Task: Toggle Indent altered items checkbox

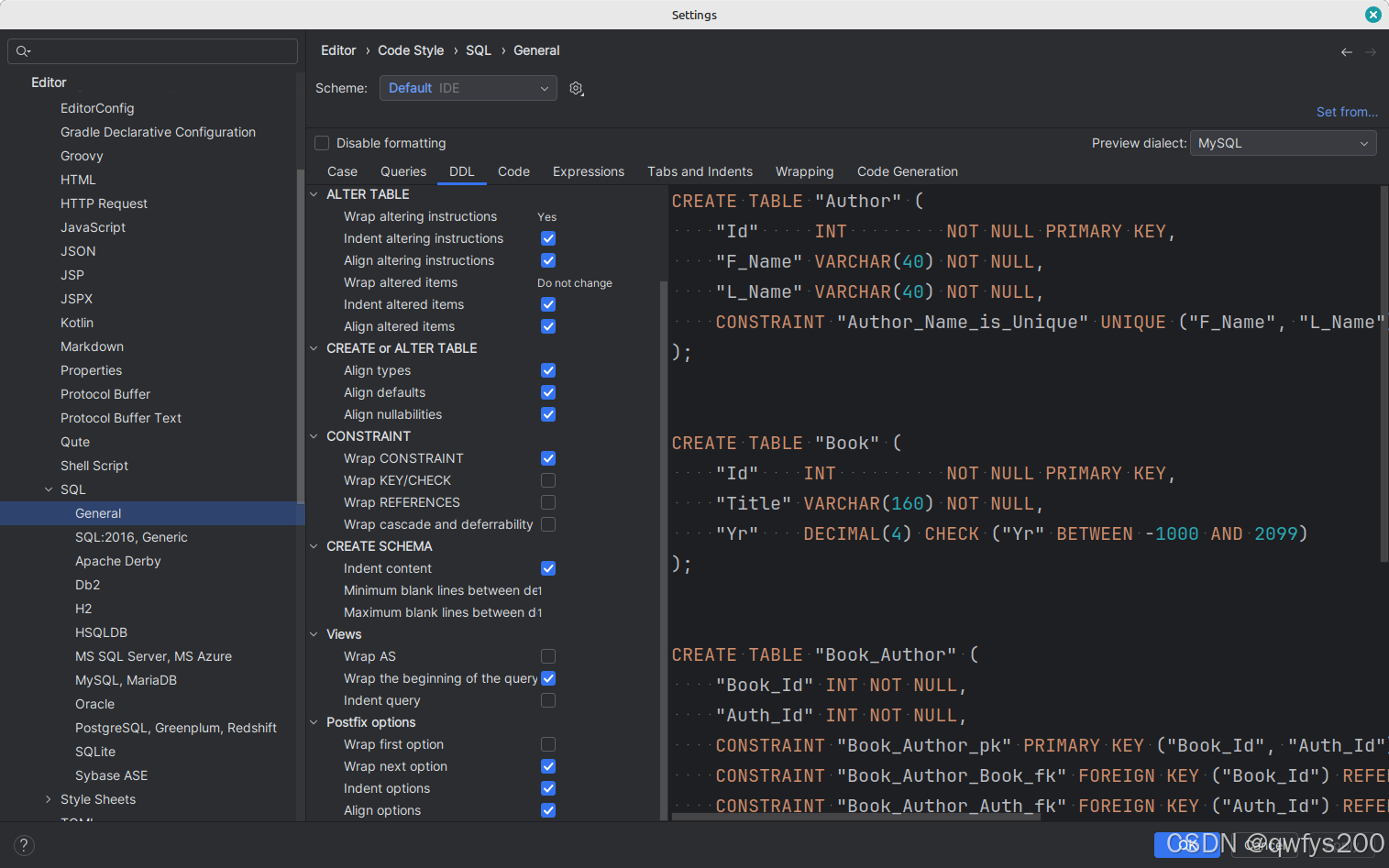Action: click(548, 304)
